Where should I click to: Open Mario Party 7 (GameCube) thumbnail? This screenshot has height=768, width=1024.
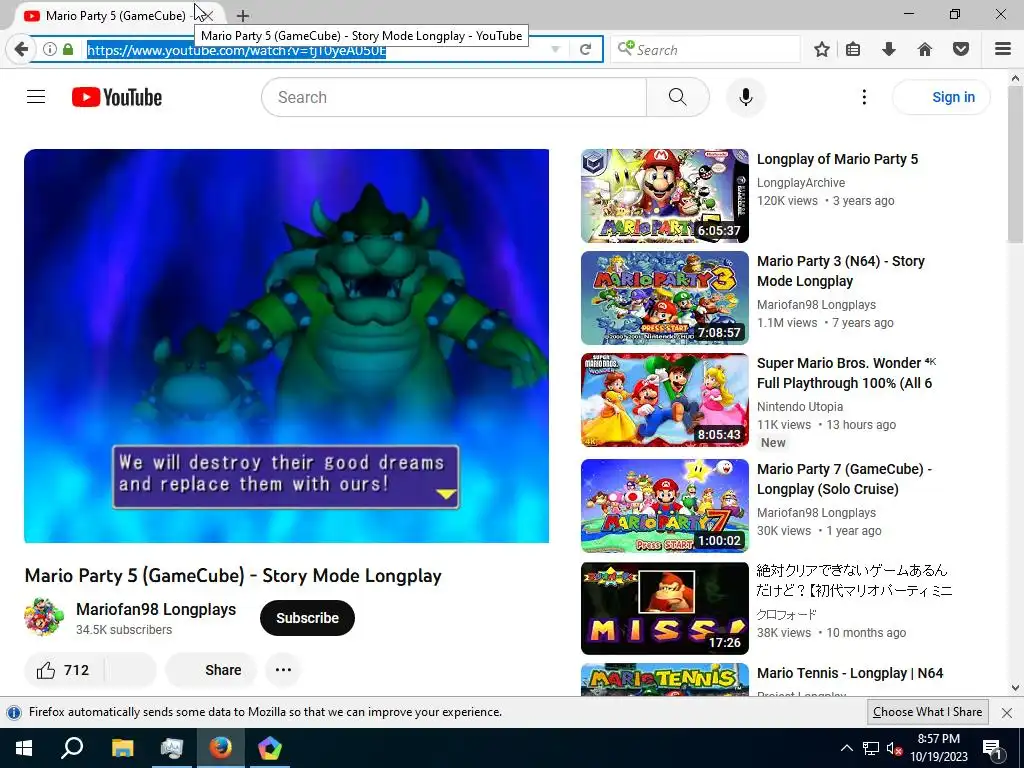click(x=664, y=505)
